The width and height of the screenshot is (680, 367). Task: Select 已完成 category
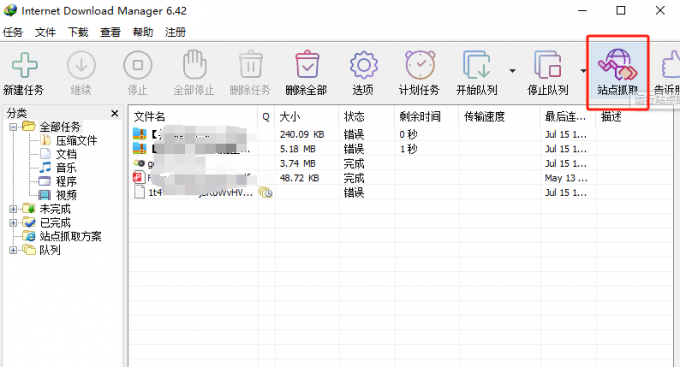[x=55, y=223]
